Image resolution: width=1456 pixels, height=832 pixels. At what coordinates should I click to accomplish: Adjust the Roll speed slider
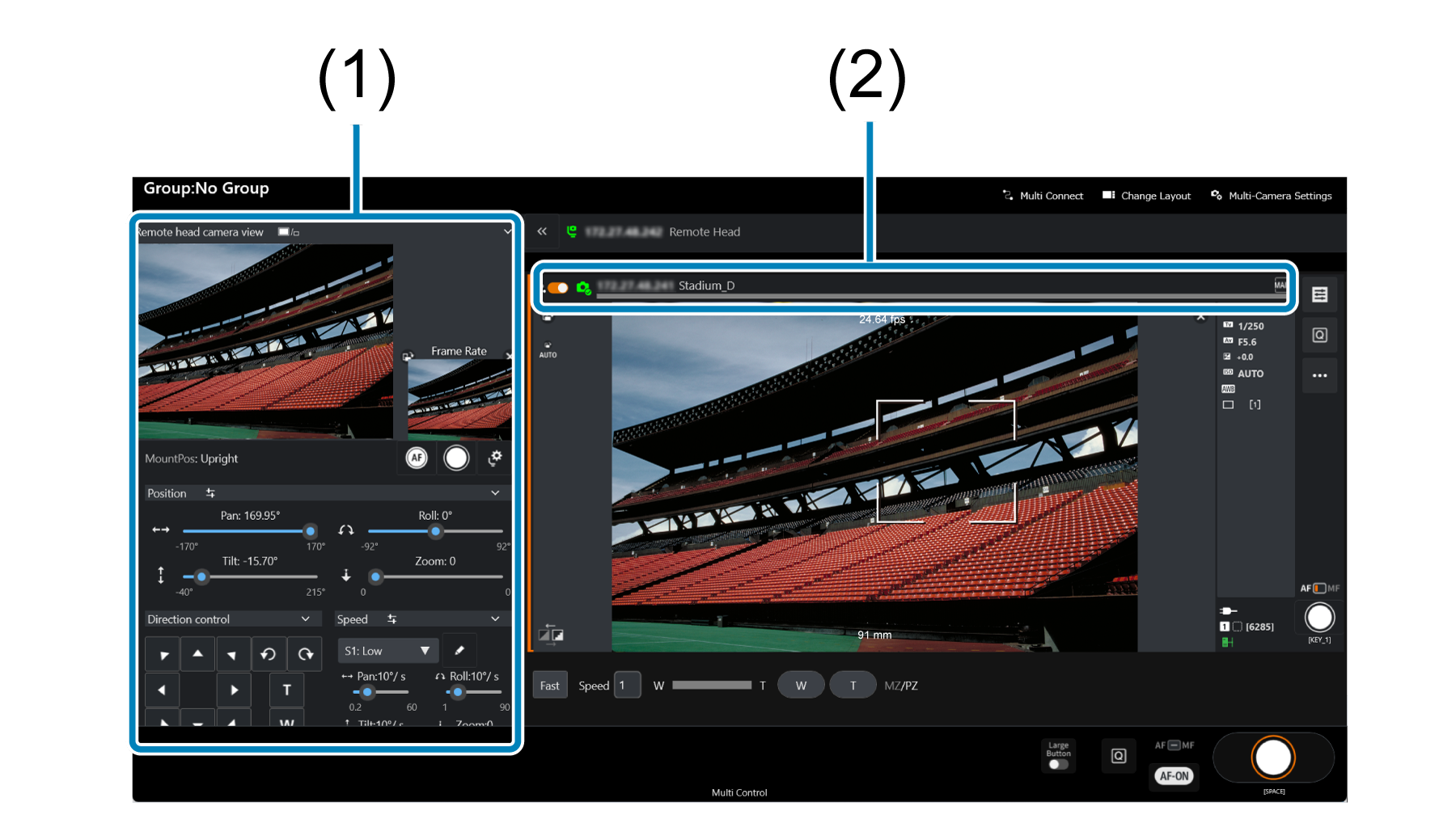[x=458, y=692]
